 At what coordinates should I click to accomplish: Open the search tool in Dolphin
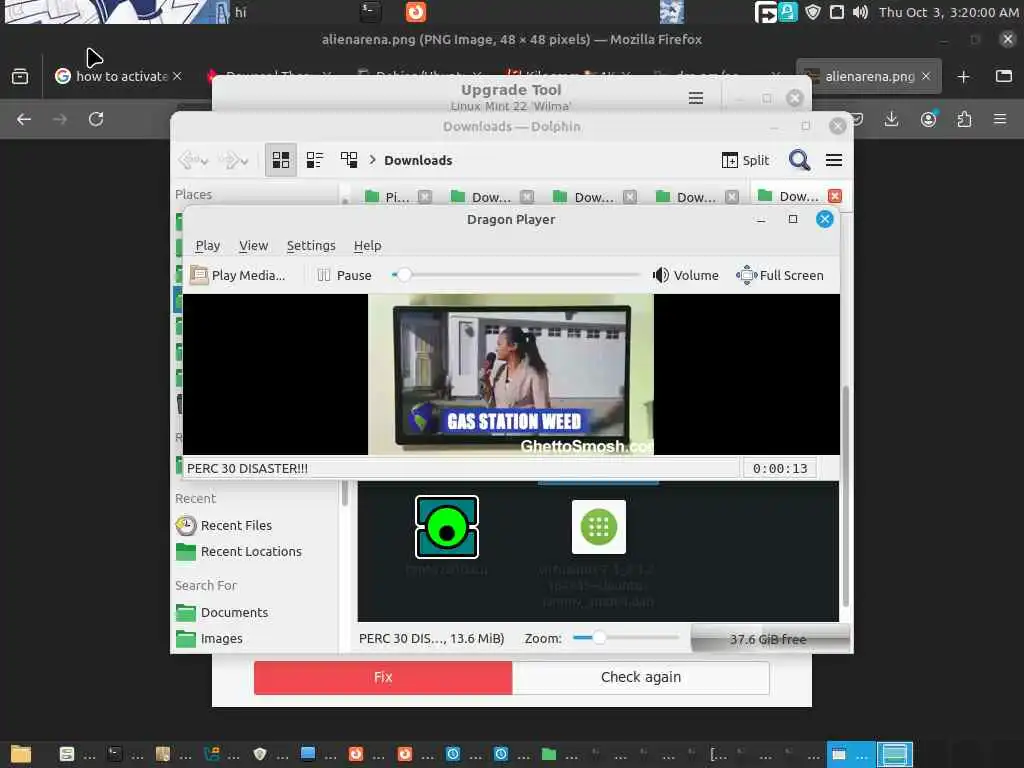[799, 160]
